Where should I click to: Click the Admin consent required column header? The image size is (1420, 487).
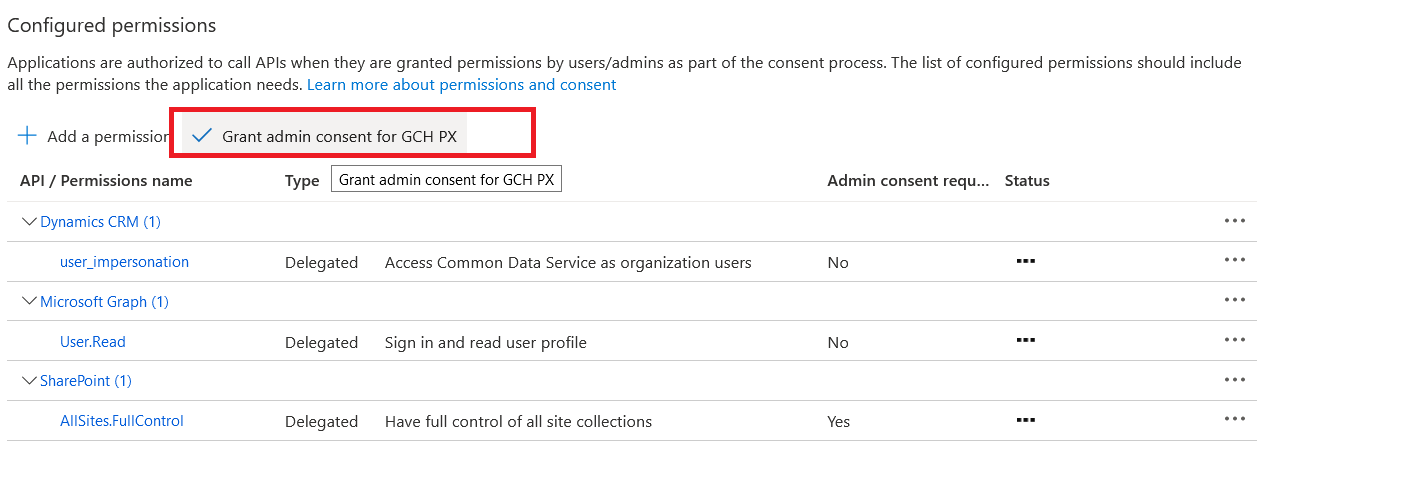(x=908, y=181)
